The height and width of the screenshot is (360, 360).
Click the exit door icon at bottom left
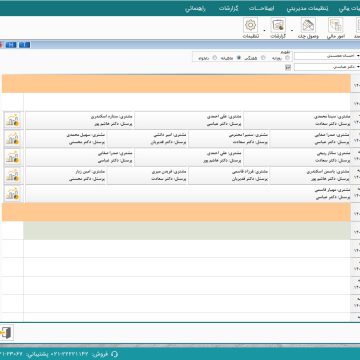pyautogui.click(x=6, y=333)
